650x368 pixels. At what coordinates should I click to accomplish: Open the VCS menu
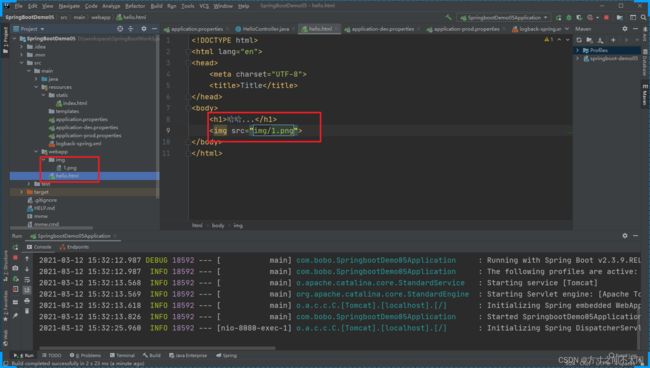click(x=204, y=6)
